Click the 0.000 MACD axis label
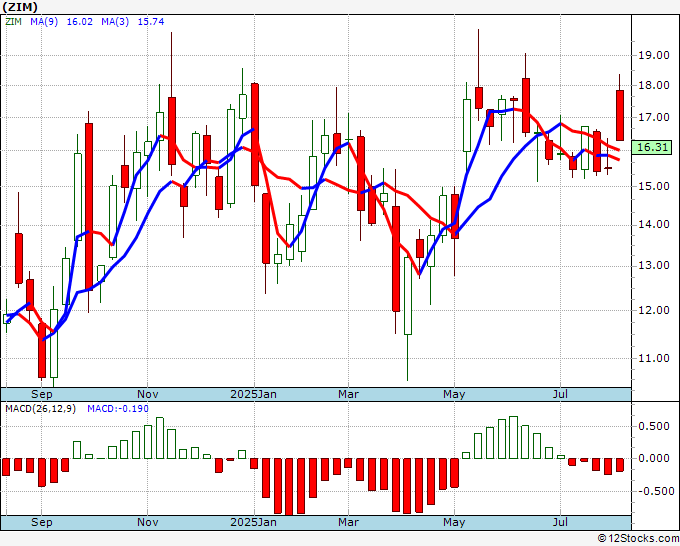 [654, 458]
